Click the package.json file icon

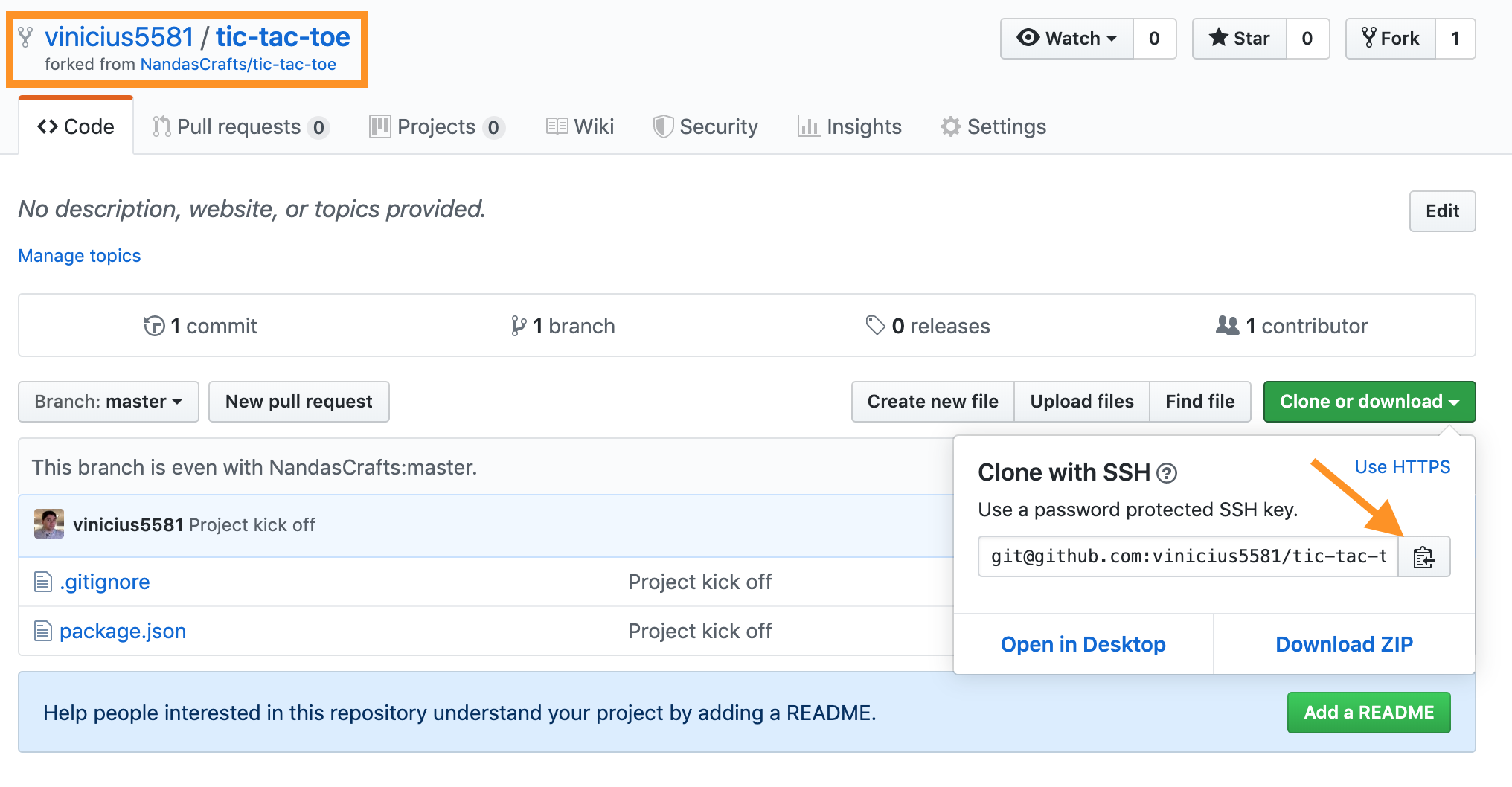click(x=43, y=631)
